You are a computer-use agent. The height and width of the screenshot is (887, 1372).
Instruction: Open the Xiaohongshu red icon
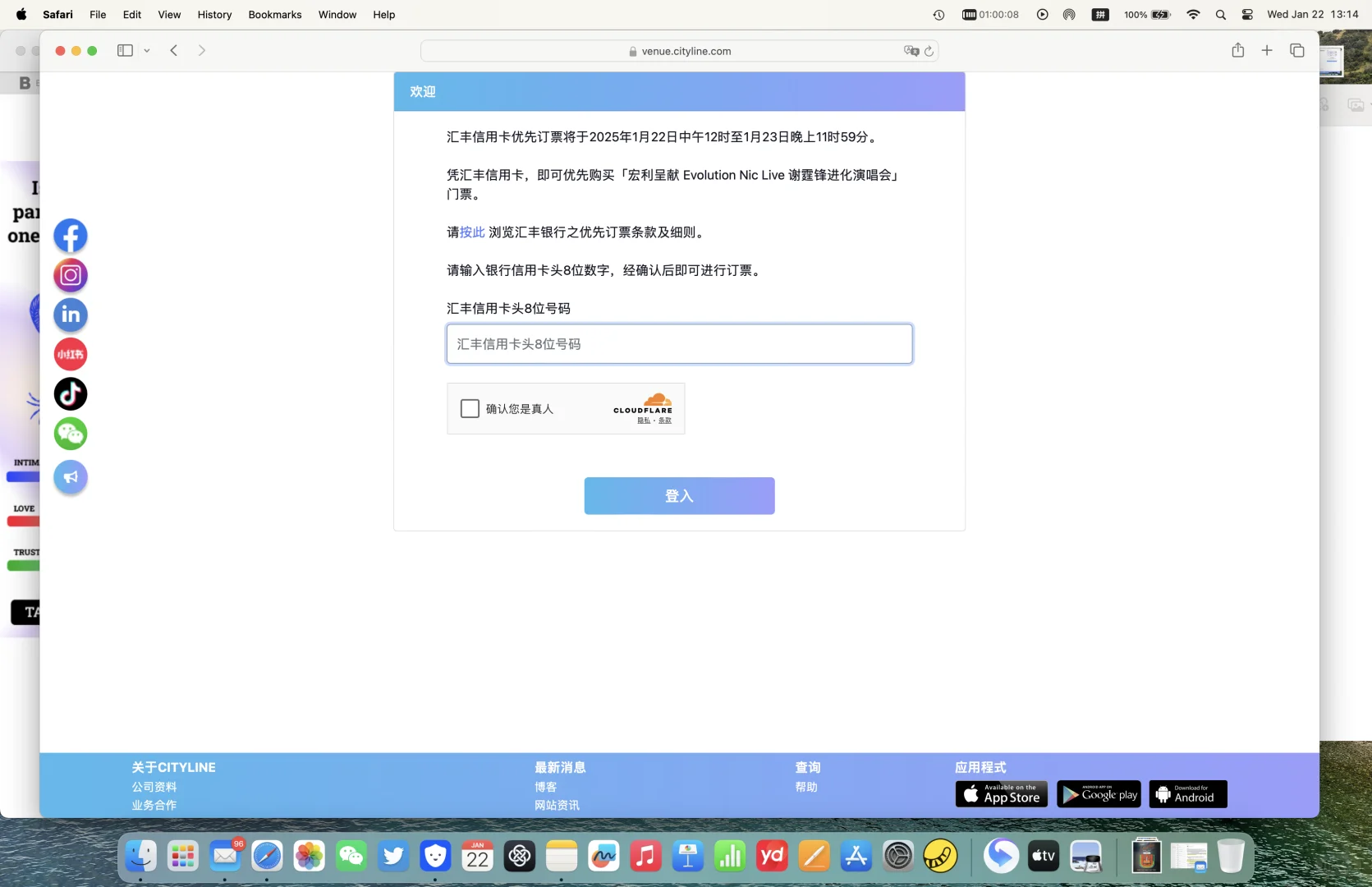(71, 354)
